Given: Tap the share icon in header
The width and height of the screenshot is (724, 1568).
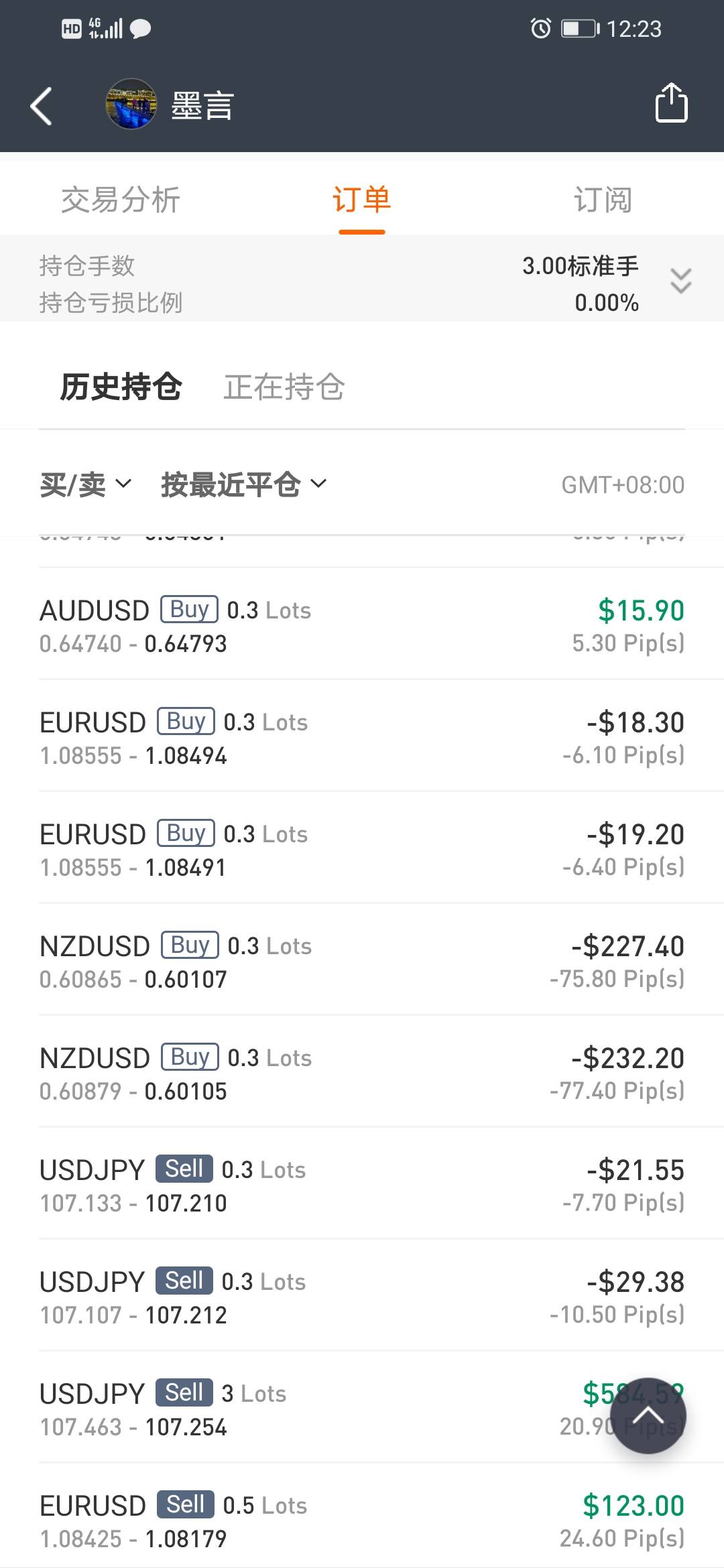Looking at the screenshot, I should point(671,103).
